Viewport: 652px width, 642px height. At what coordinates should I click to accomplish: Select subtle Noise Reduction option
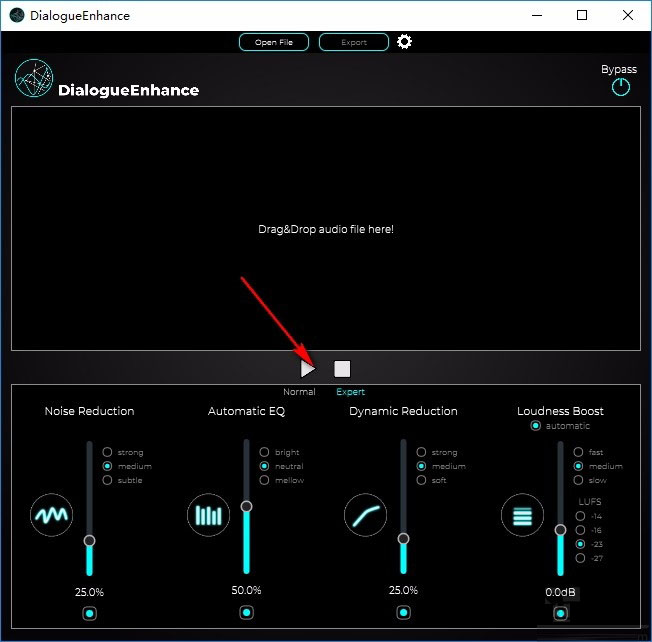[107, 480]
